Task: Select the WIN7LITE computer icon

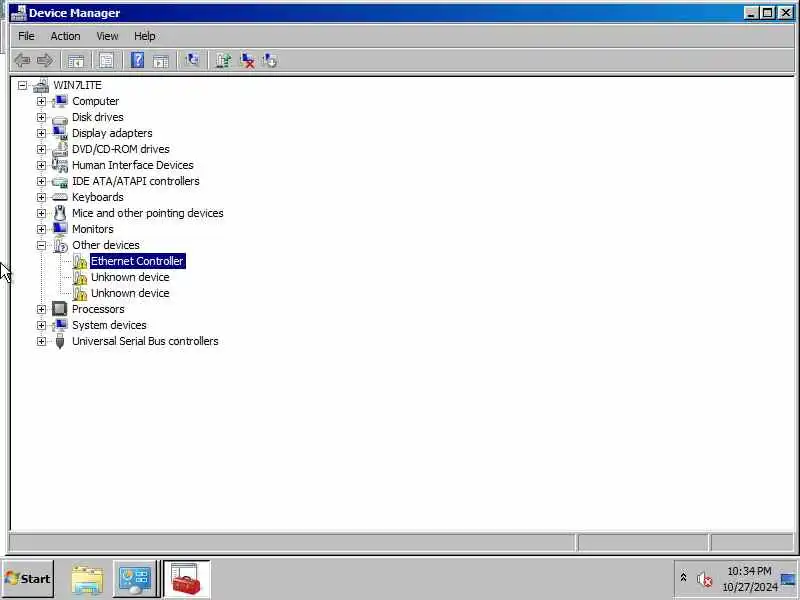Action: coord(41,85)
